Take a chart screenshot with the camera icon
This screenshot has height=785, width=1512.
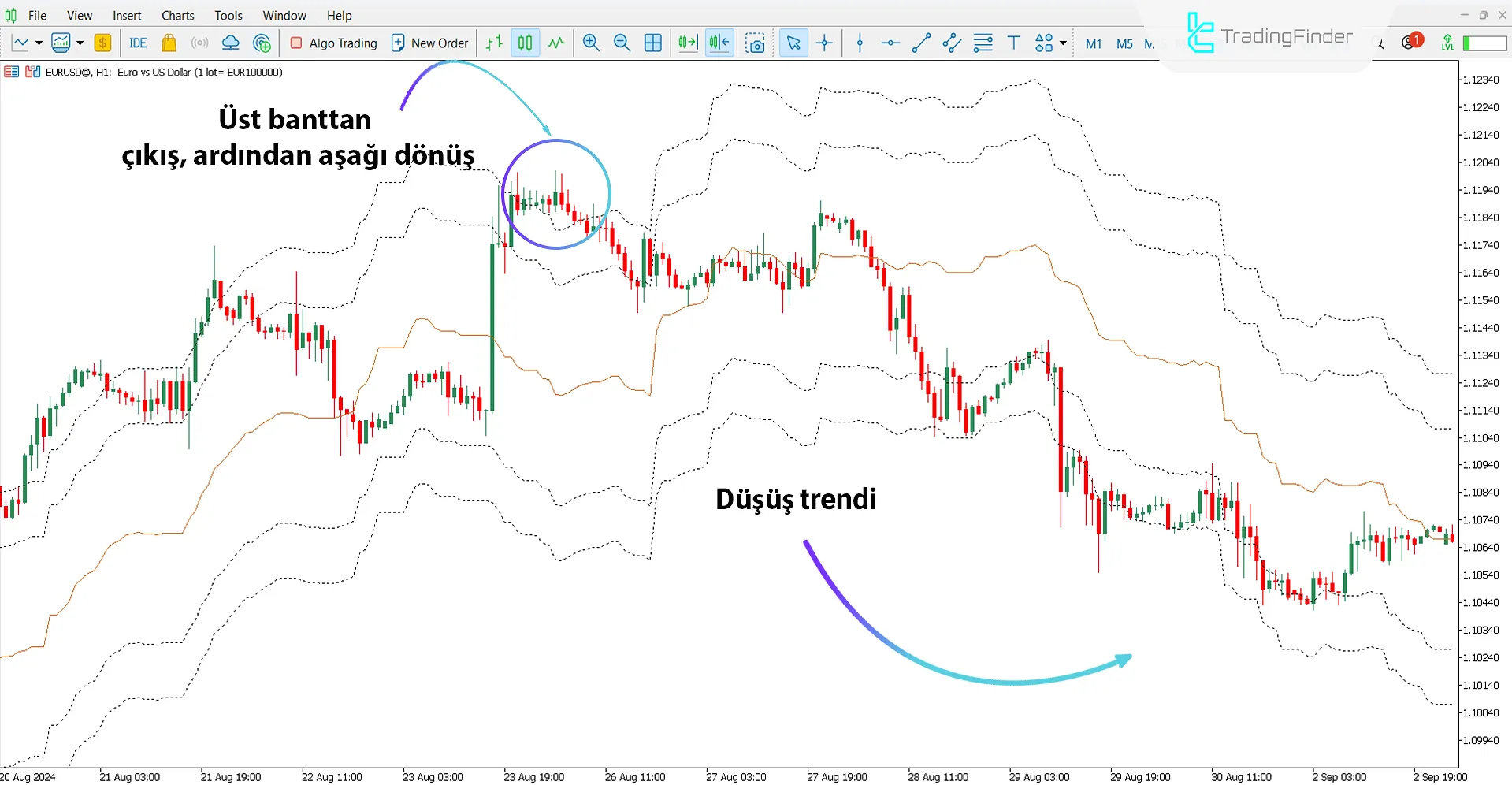coord(756,43)
